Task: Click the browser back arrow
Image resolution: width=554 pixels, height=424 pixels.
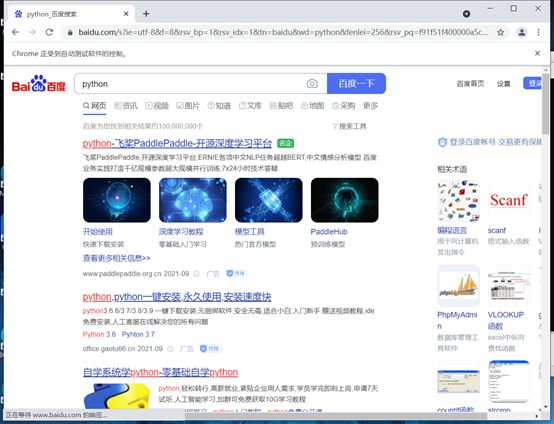Action: pos(15,32)
